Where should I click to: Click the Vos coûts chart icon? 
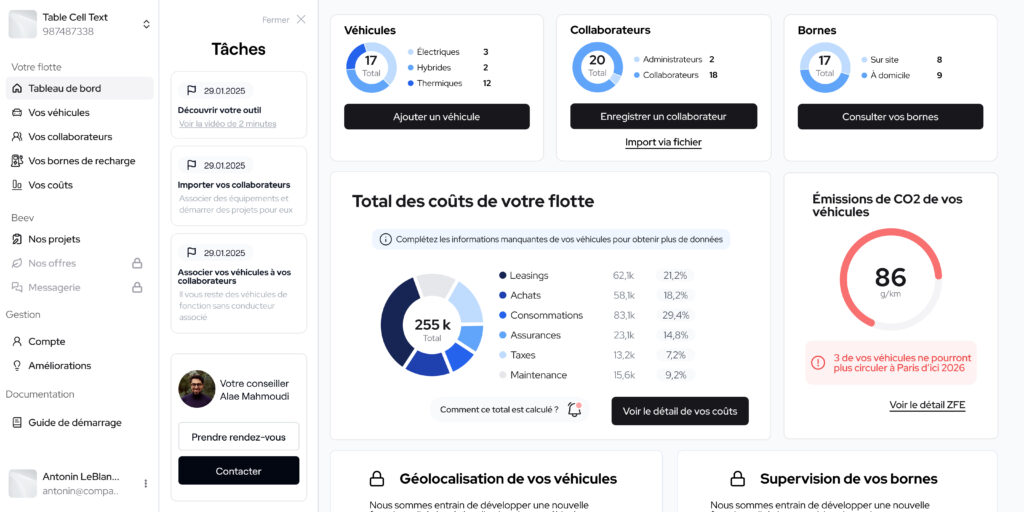tap(17, 185)
